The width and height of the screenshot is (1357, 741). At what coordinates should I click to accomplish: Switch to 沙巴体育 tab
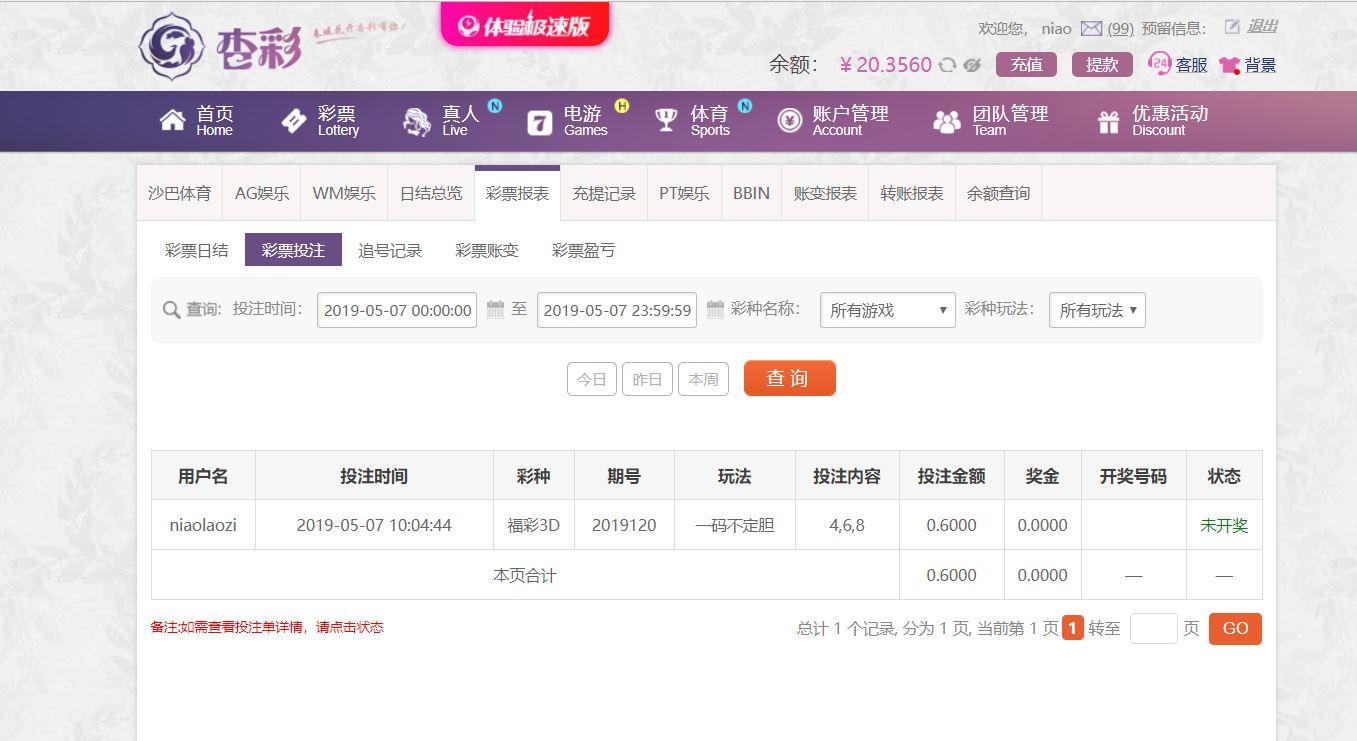click(x=180, y=193)
